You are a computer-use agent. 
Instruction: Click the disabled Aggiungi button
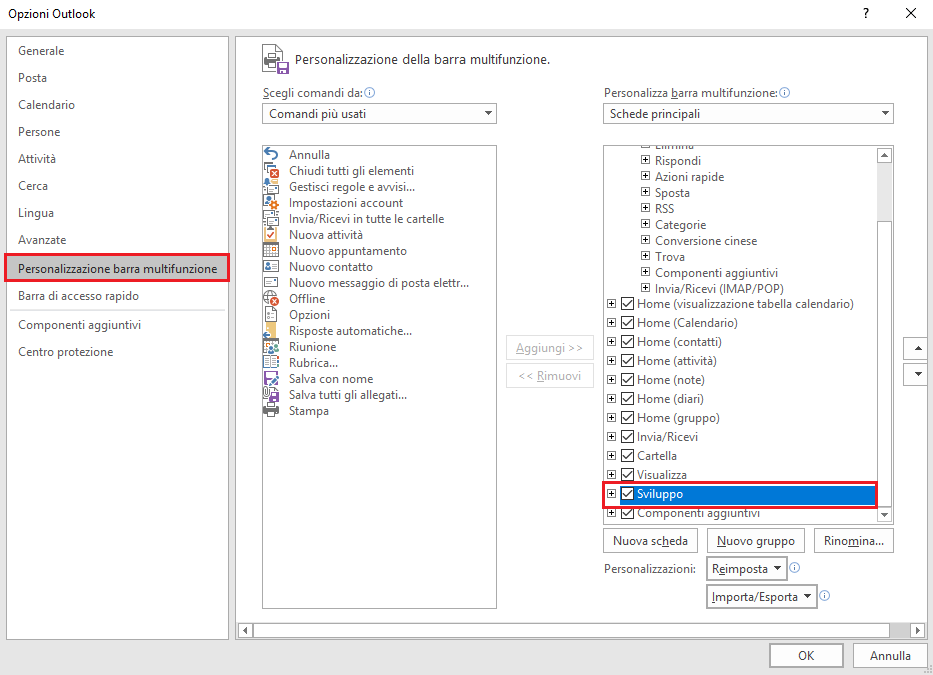click(549, 348)
